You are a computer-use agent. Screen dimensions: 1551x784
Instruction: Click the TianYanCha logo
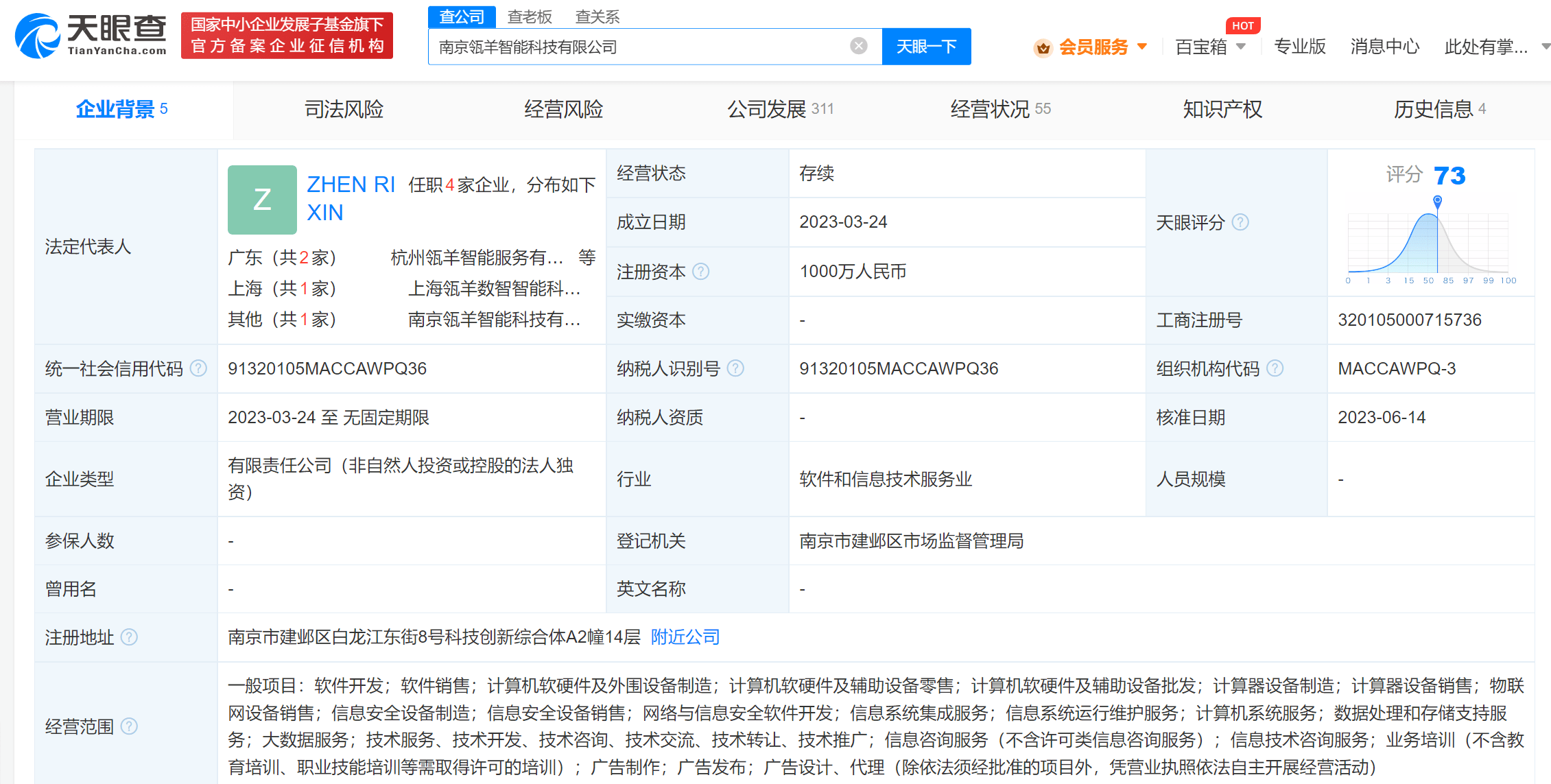(x=91, y=36)
